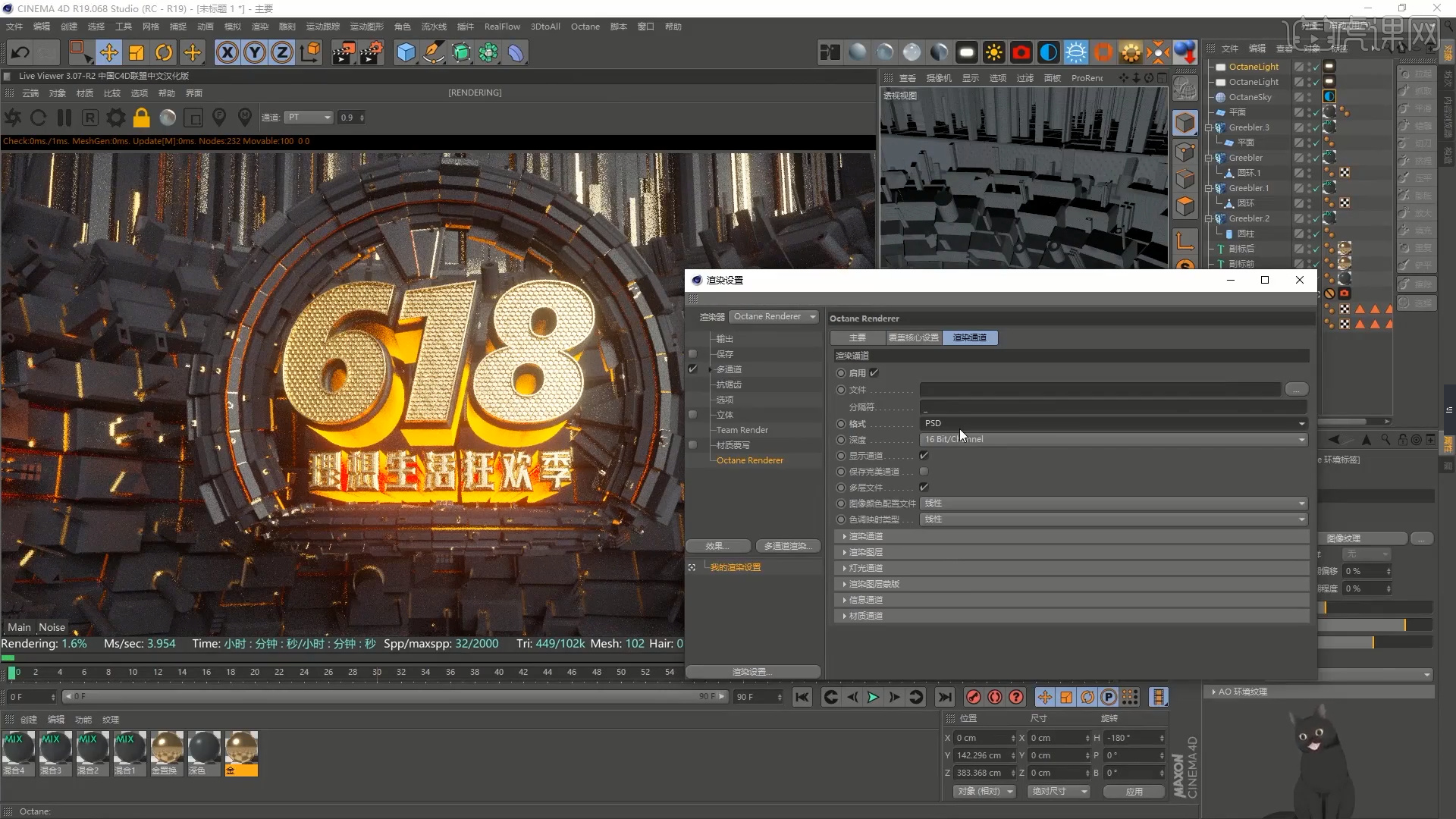Select the Octane camera icon in the toolbar

coord(1021,52)
